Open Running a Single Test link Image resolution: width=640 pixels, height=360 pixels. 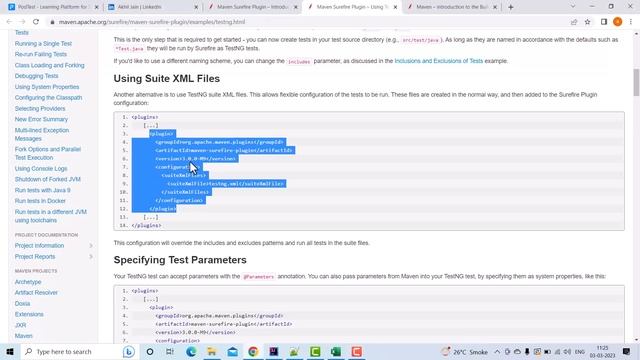pos(43,44)
